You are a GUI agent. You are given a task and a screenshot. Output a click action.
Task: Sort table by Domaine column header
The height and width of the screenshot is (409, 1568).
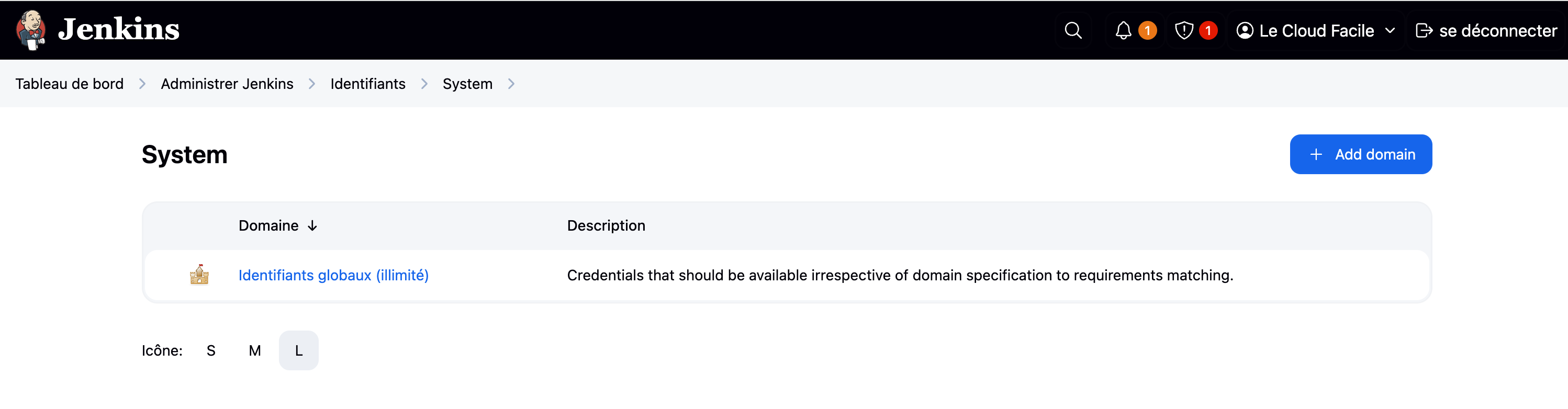tap(268, 226)
